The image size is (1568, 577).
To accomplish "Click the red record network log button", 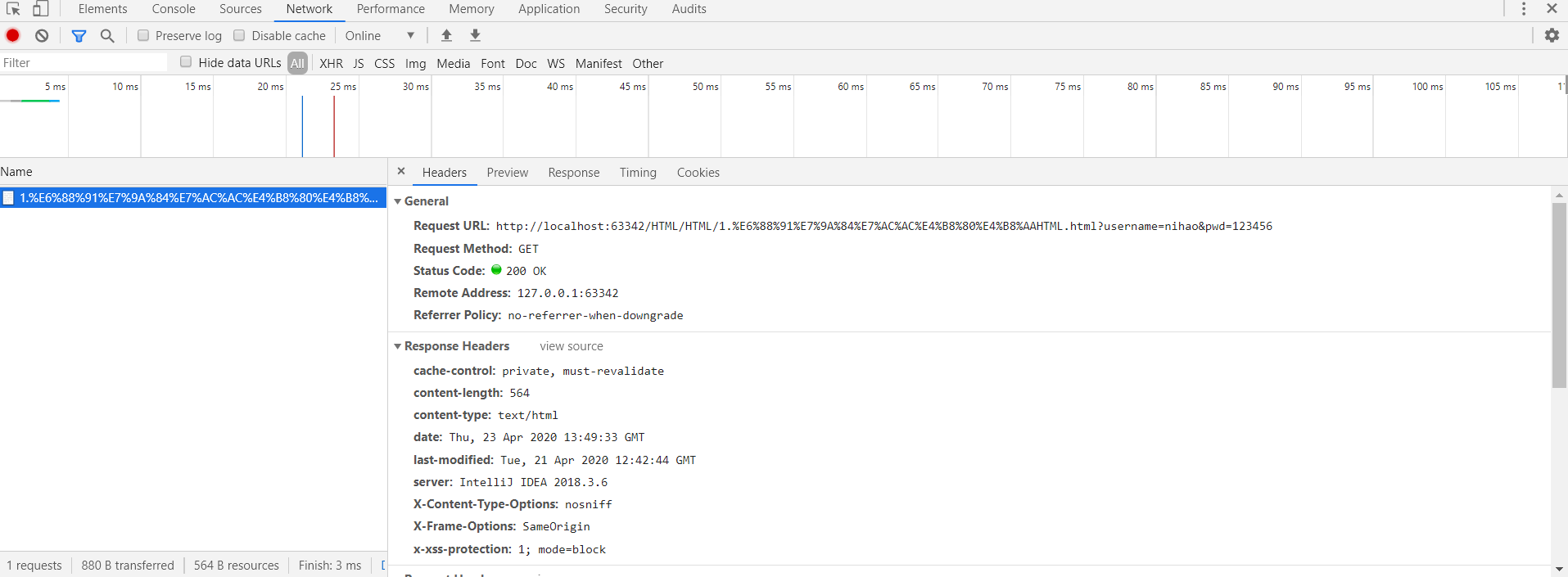I will [13, 35].
